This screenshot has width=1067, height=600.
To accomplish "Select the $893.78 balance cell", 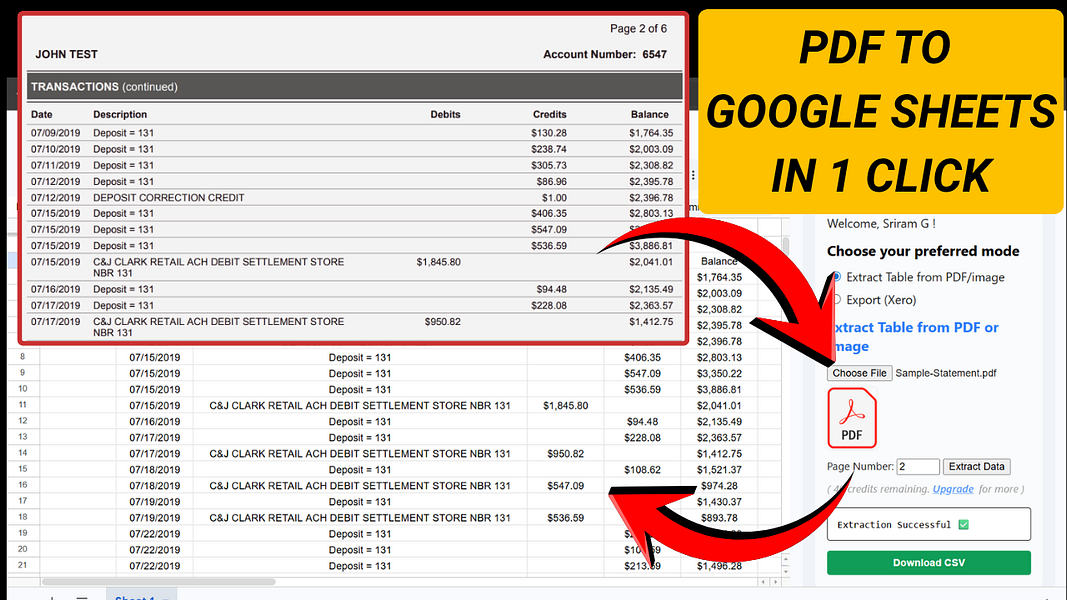I will click(719, 518).
